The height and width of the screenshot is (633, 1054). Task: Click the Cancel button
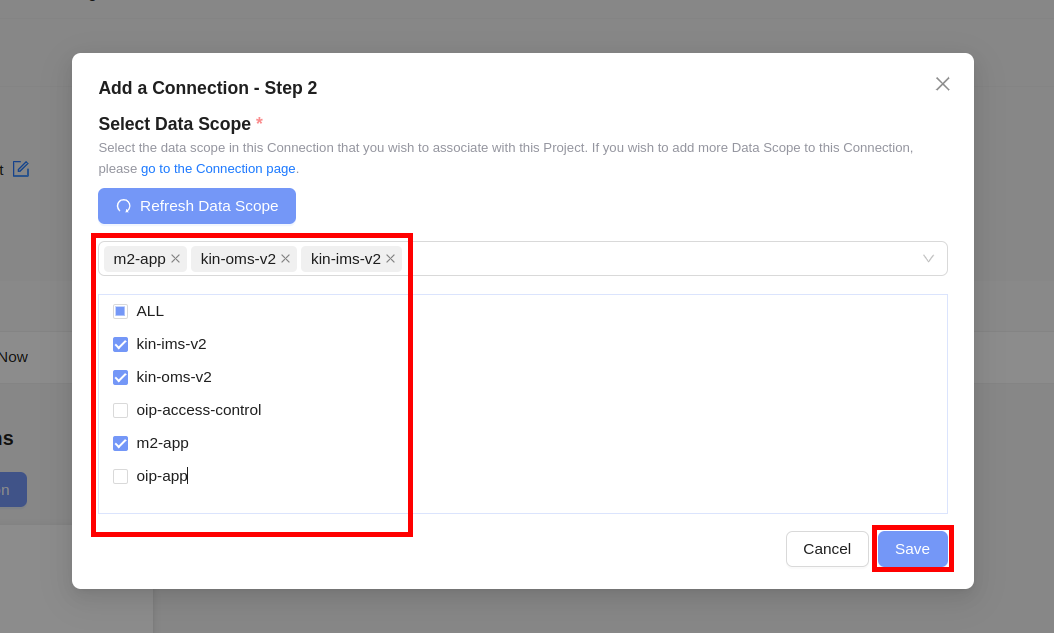[x=827, y=548]
